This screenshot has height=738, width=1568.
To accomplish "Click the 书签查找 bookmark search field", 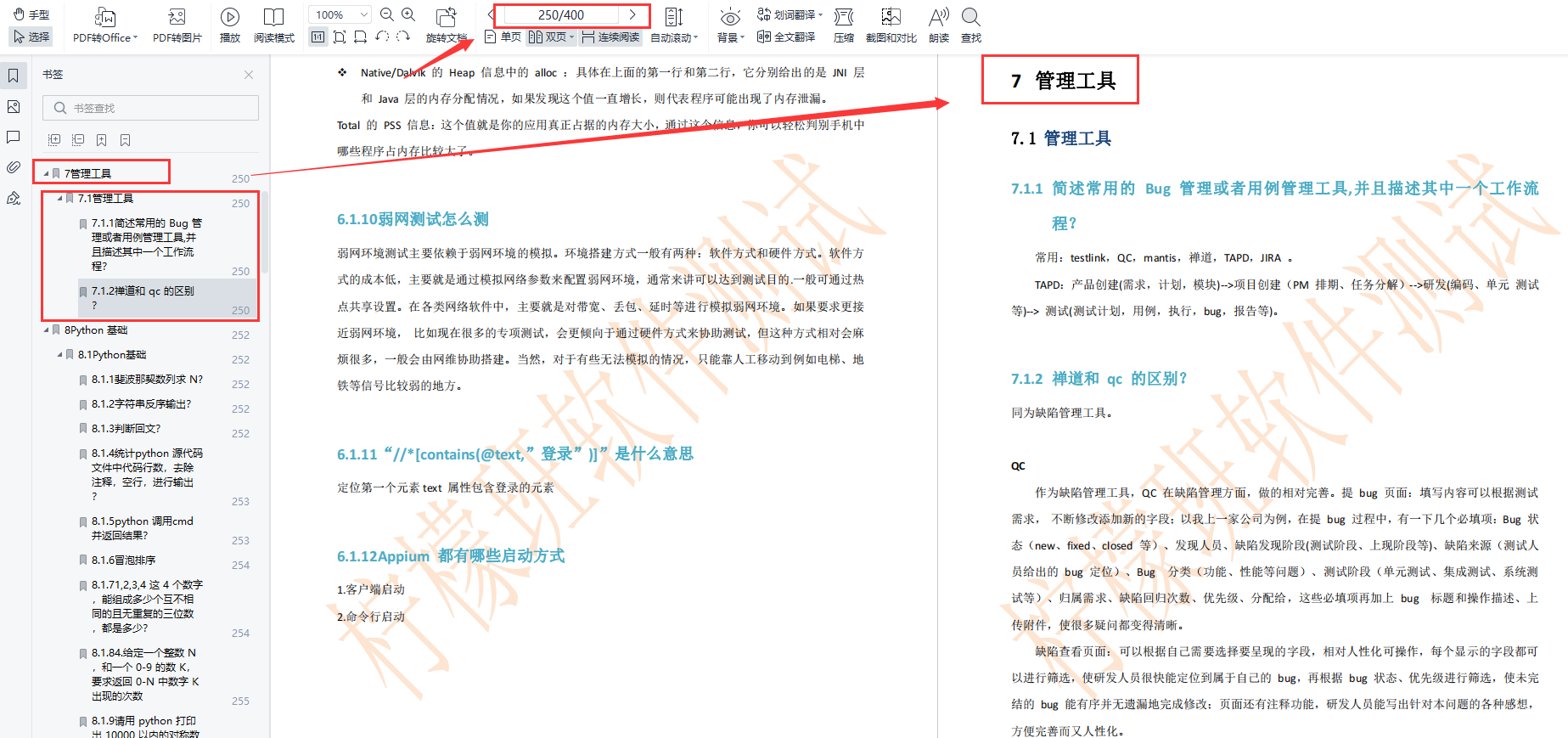I will pos(150,108).
